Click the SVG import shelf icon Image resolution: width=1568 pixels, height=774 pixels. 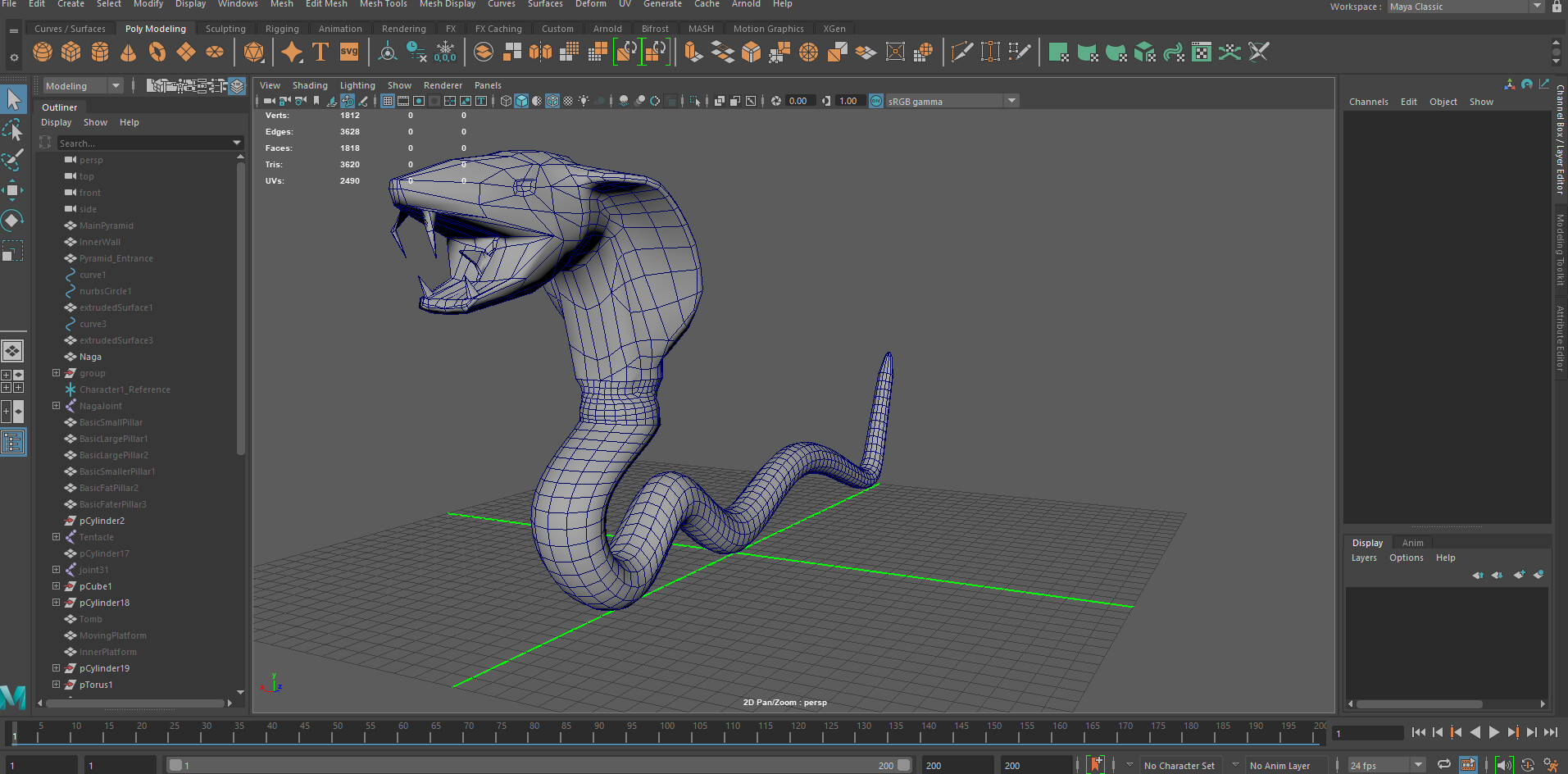[349, 52]
